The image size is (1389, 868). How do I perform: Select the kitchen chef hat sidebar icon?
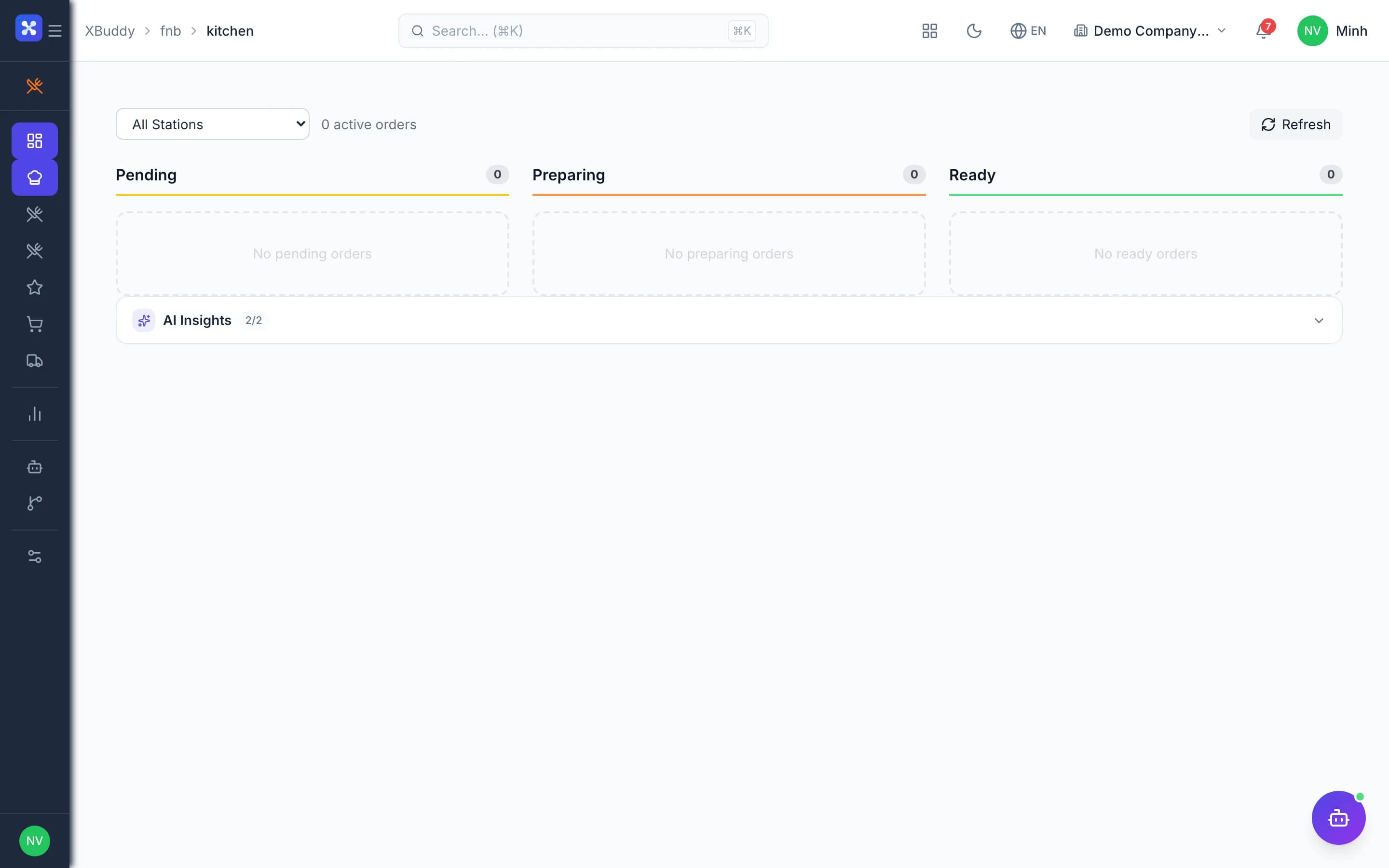point(34,177)
